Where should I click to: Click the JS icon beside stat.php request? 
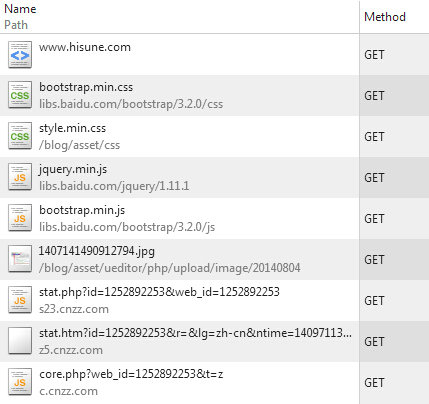(x=20, y=300)
